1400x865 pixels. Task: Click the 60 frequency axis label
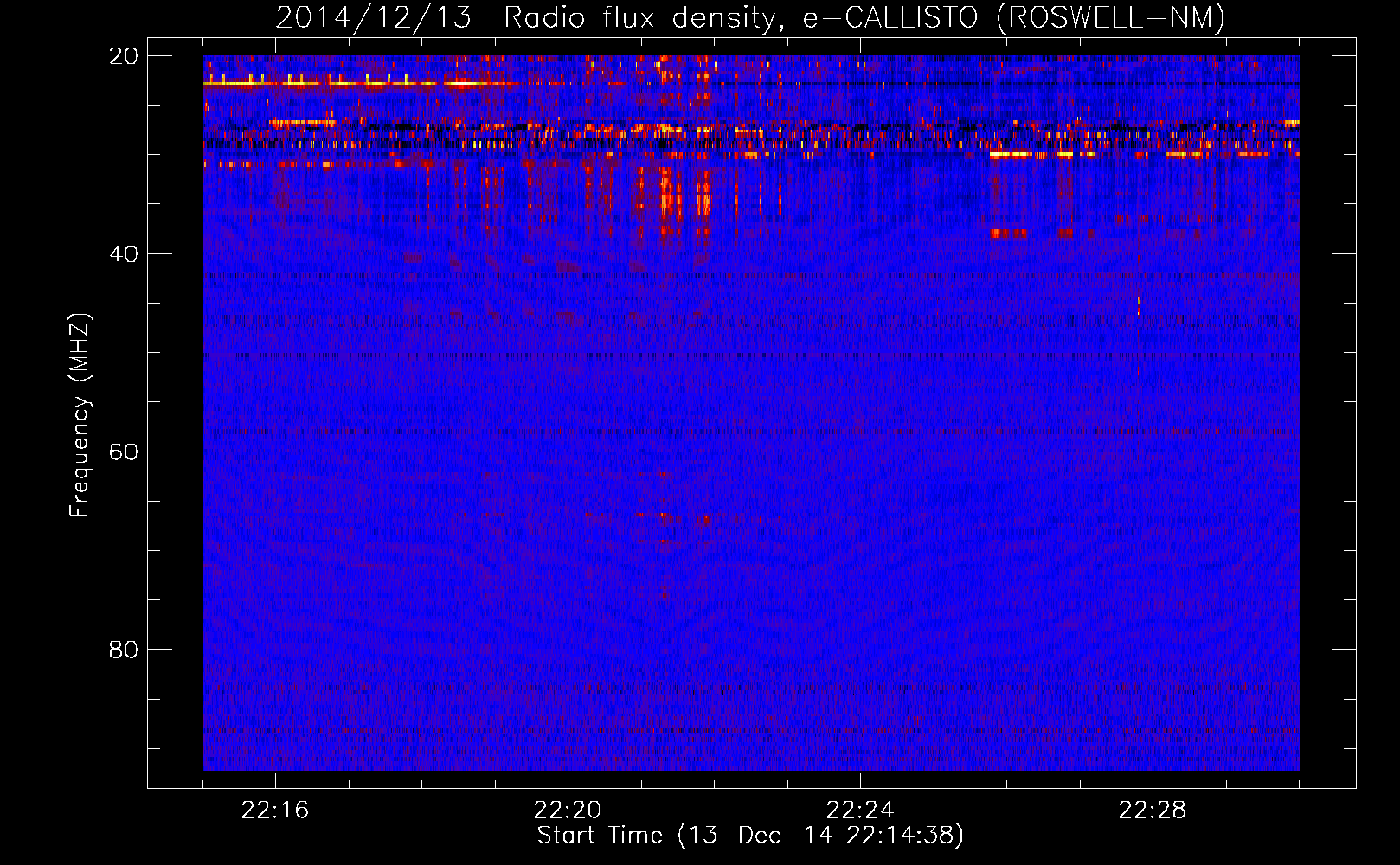[x=124, y=452]
